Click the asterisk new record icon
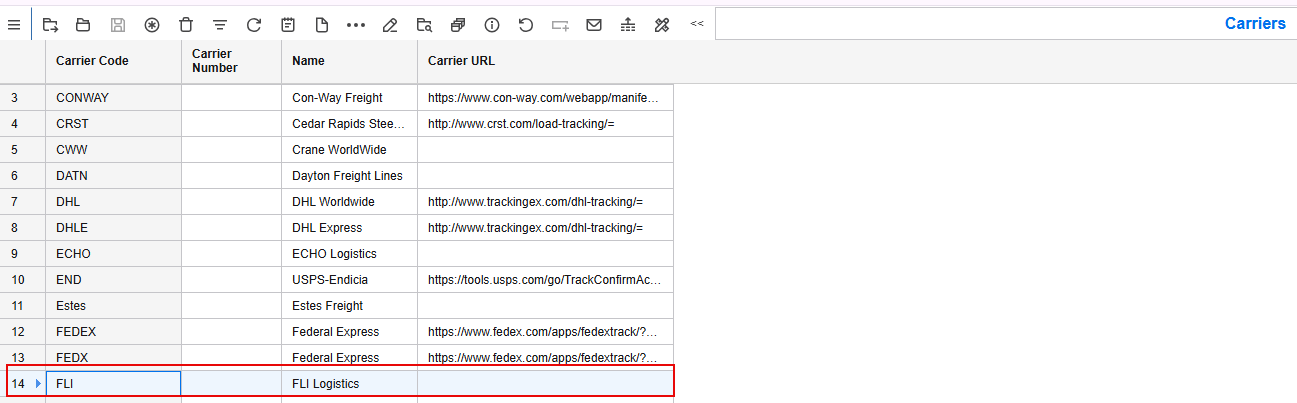 point(152,24)
